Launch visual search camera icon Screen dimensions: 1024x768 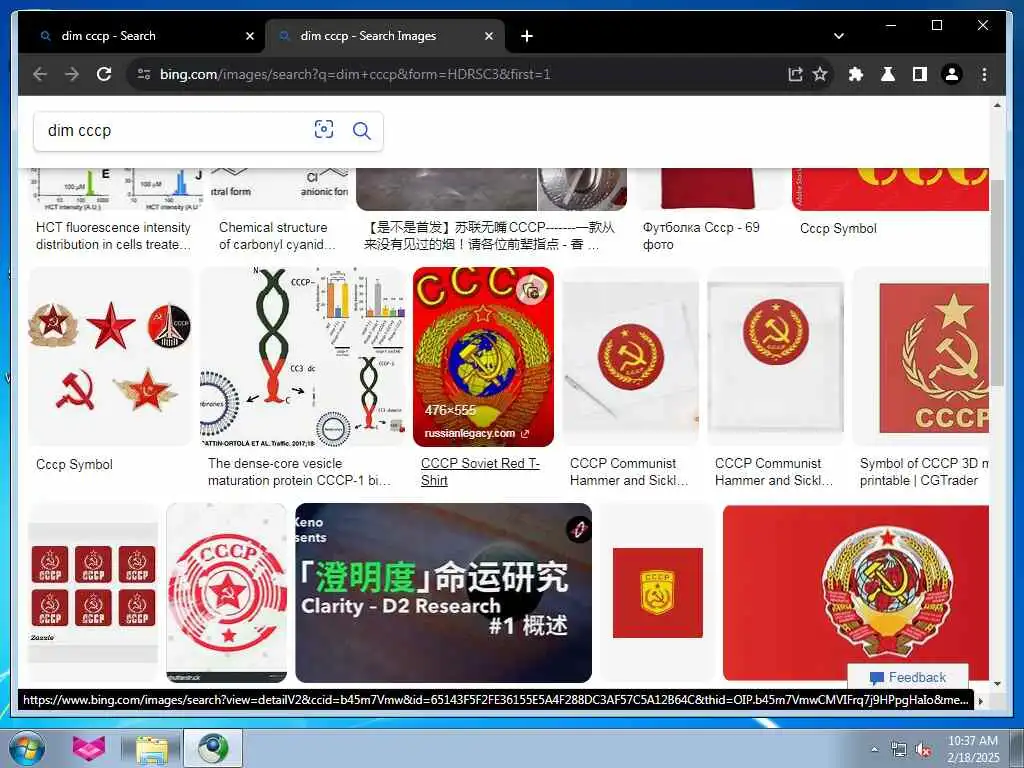pyautogui.click(x=323, y=129)
